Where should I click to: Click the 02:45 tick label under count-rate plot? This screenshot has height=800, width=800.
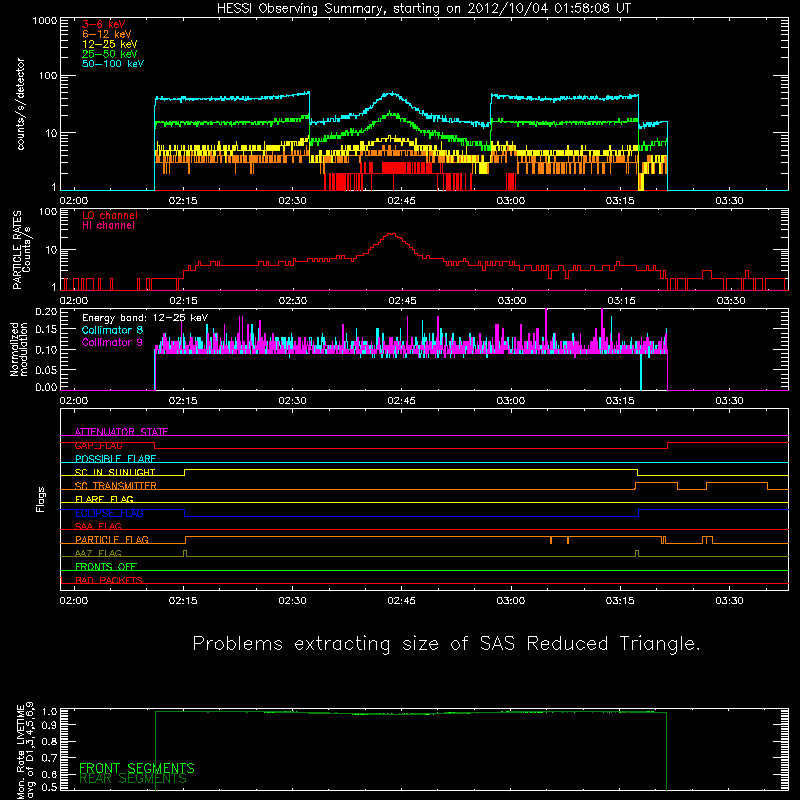point(402,201)
